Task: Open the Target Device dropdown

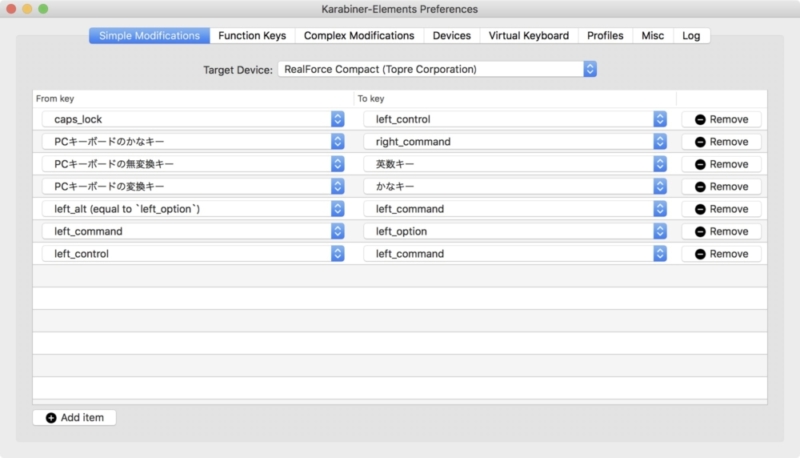Action: (x=437, y=69)
